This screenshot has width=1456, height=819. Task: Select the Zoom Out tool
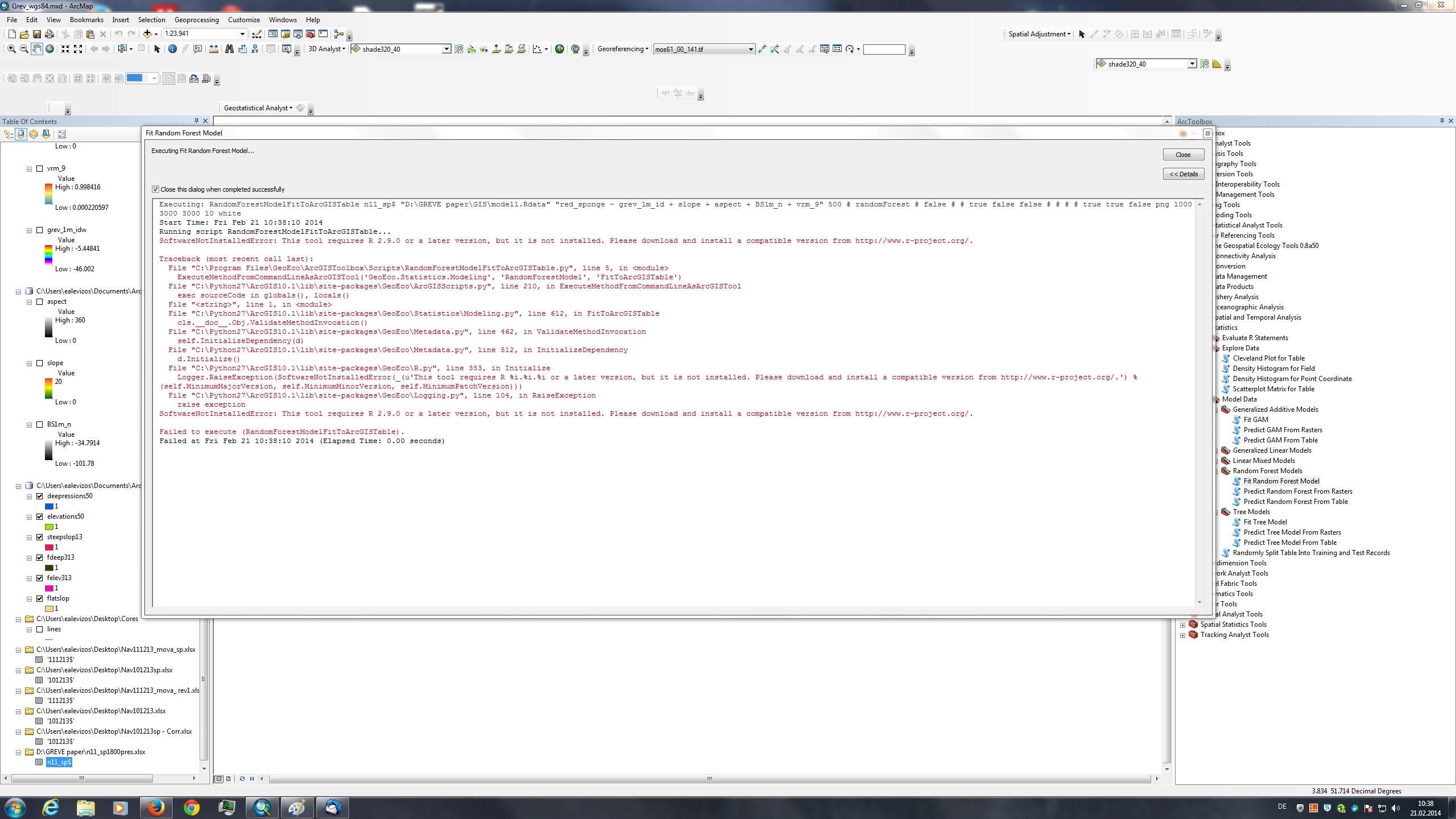(x=24, y=49)
